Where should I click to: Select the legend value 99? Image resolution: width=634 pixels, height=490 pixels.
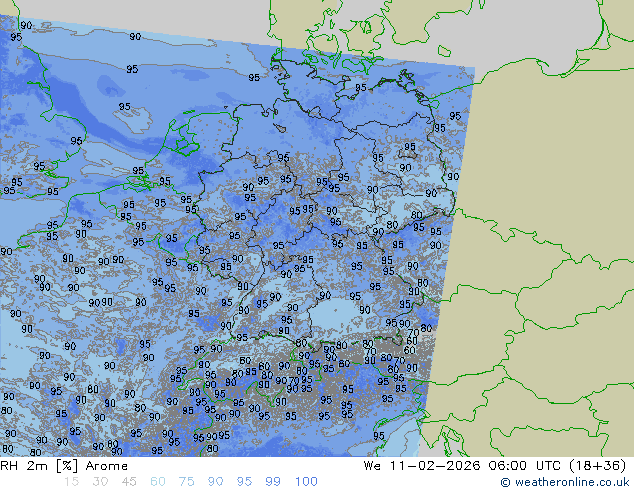(x=273, y=482)
